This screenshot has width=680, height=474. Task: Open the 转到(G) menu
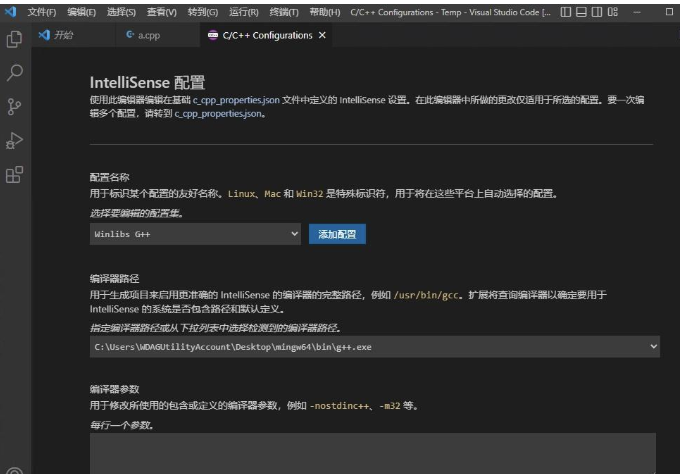(203, 12)
